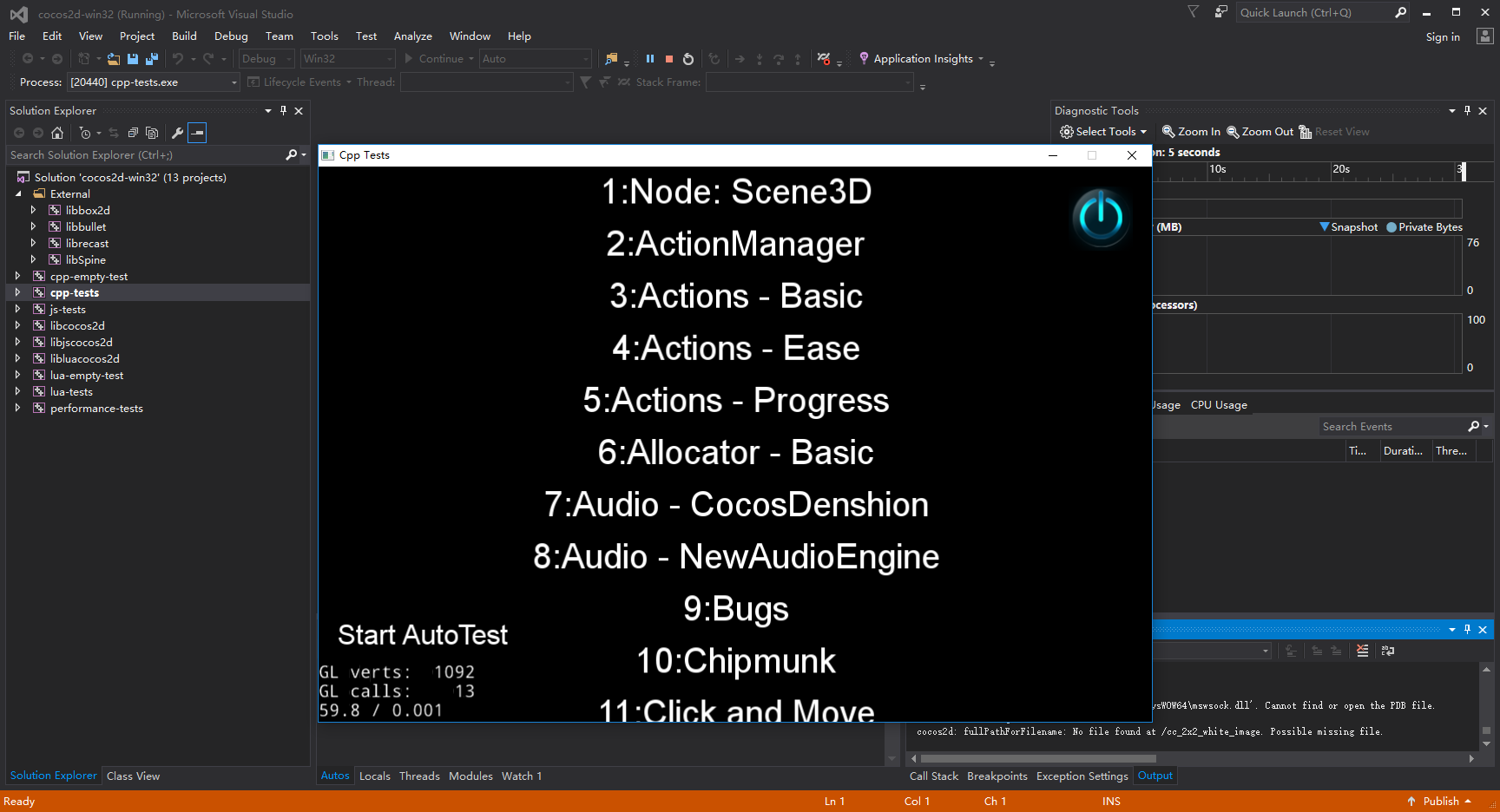Click the account avatar icon
The height and width of the screenshot is (812, 1500).
click(x=1484, y=36)
